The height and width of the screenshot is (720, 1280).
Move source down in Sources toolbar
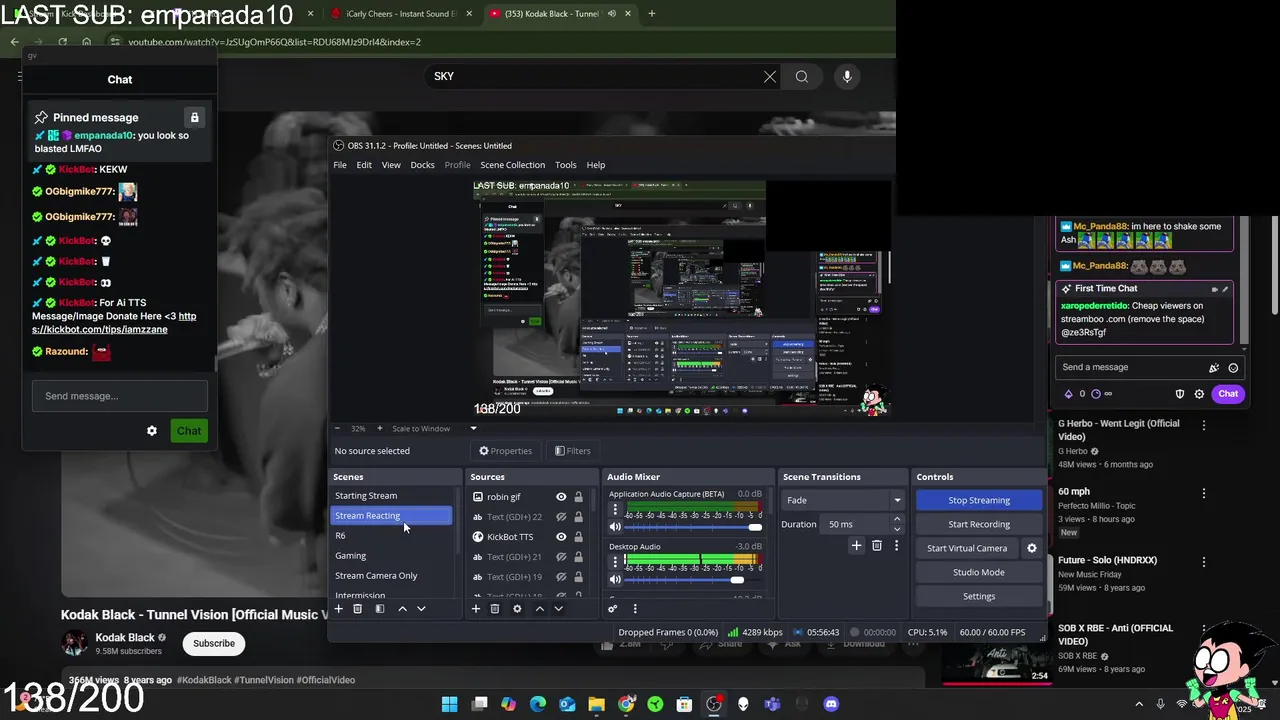pos(558,608)
